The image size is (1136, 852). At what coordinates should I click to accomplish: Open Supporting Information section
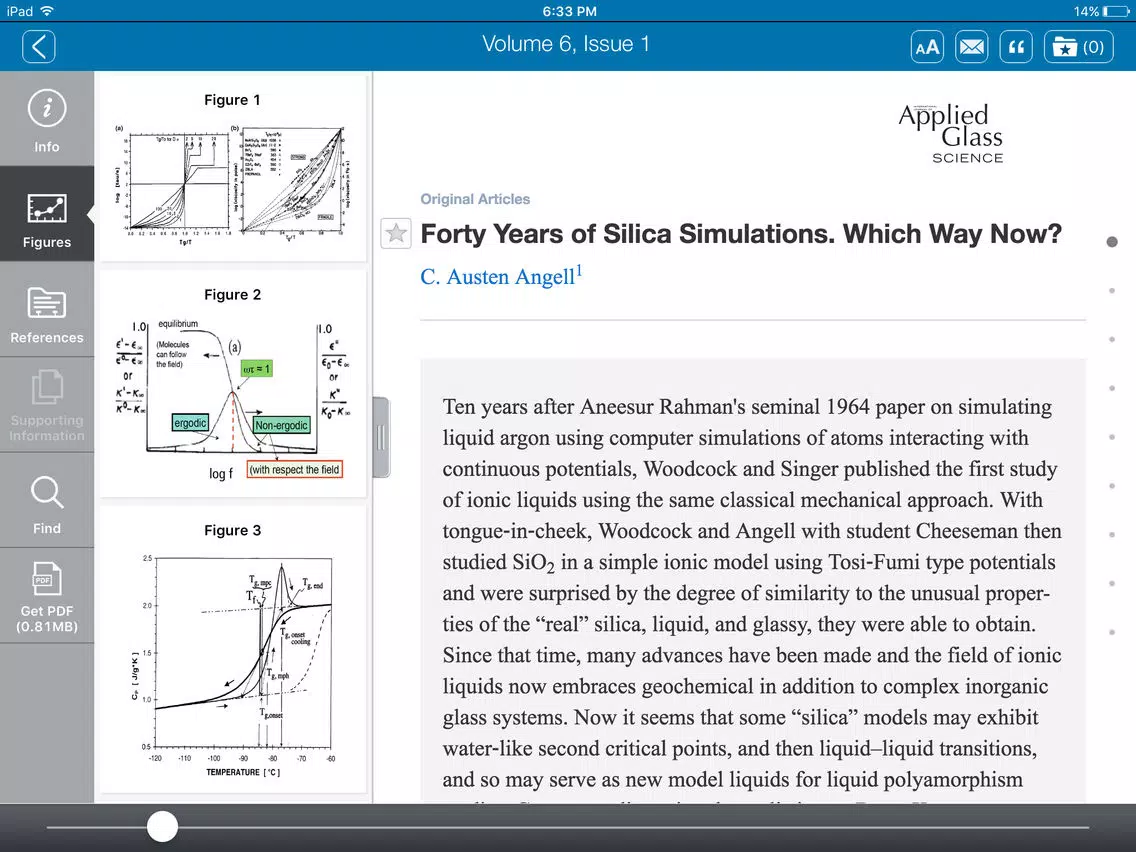pyautogui.click(x=47, y=405)
